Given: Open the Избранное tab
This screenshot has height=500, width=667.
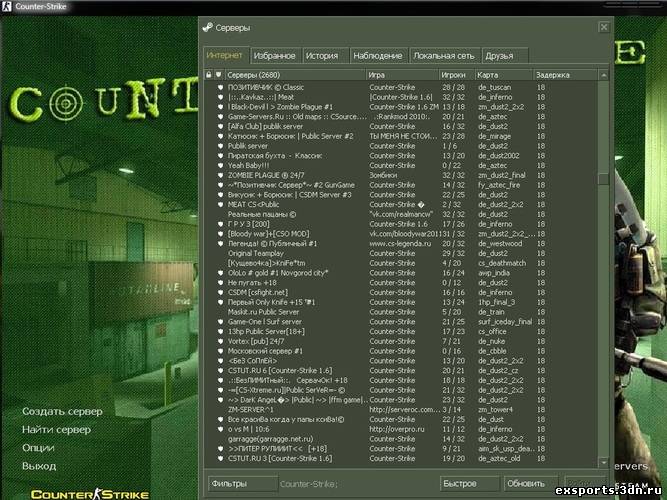Looking at the screenshot, I should [x=275, y=56].
